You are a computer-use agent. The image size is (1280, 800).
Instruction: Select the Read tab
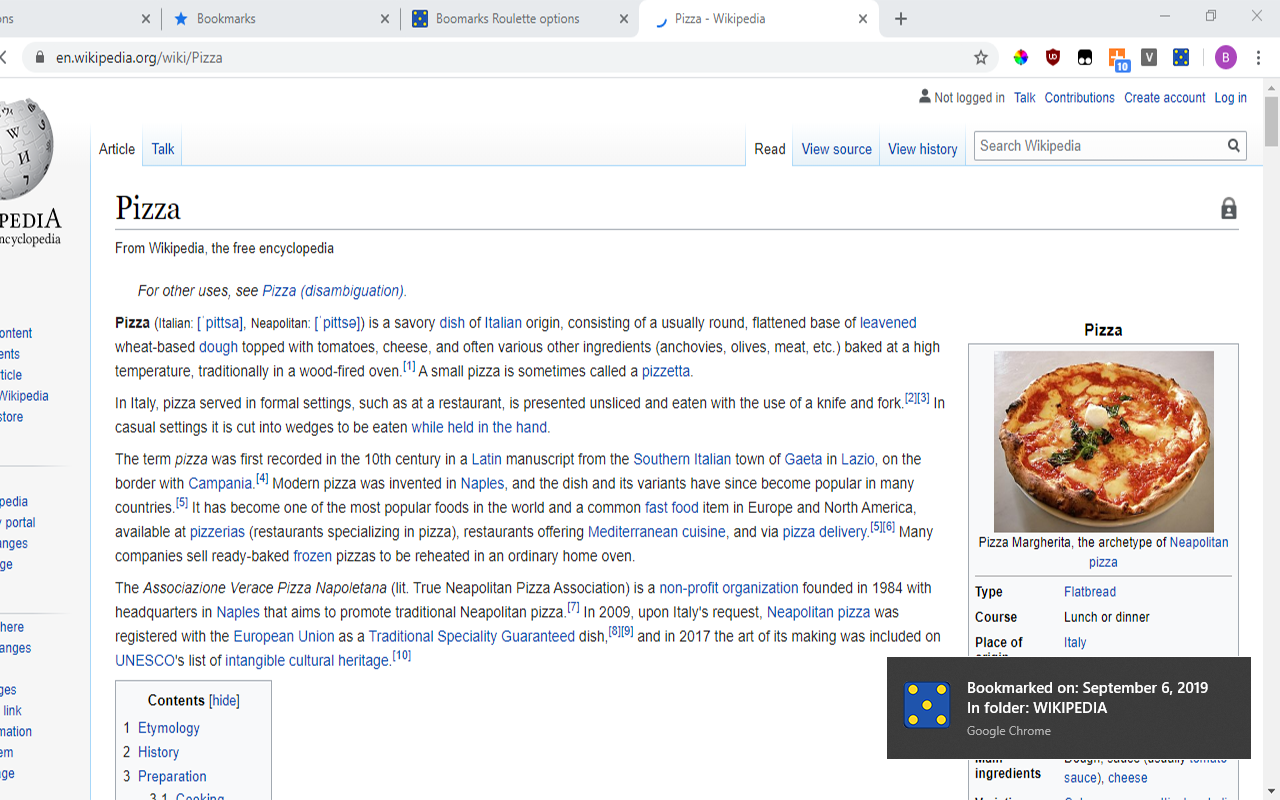pos(770,149)
